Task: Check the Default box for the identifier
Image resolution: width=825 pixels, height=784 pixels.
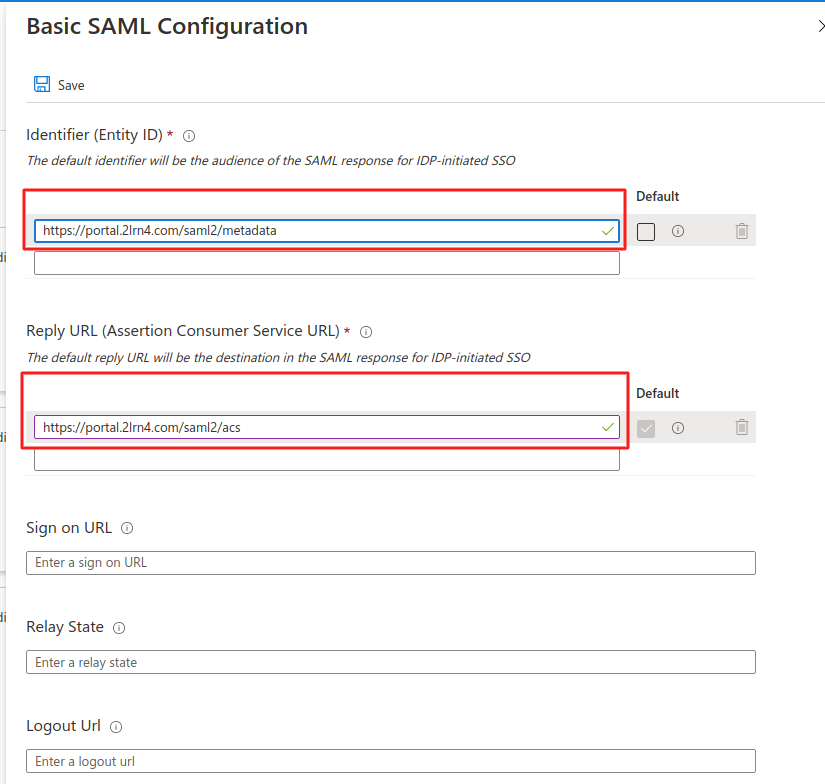Action: click(x=646, y=232)
